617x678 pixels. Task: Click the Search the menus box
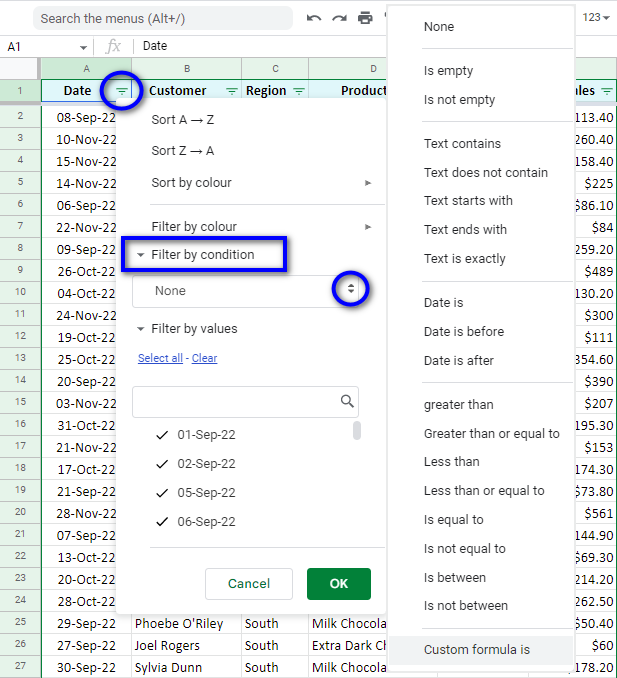coord(163,19)
